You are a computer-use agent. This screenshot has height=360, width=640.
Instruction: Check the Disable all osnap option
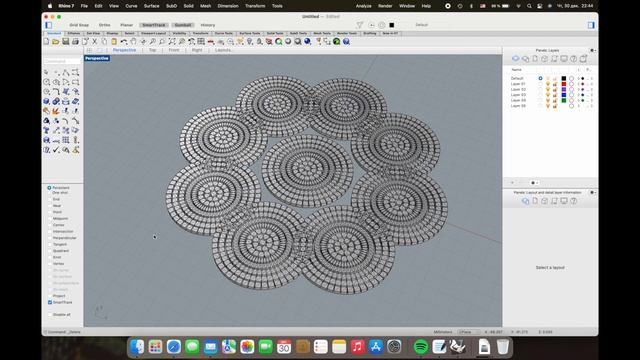(x=50, y=315)
